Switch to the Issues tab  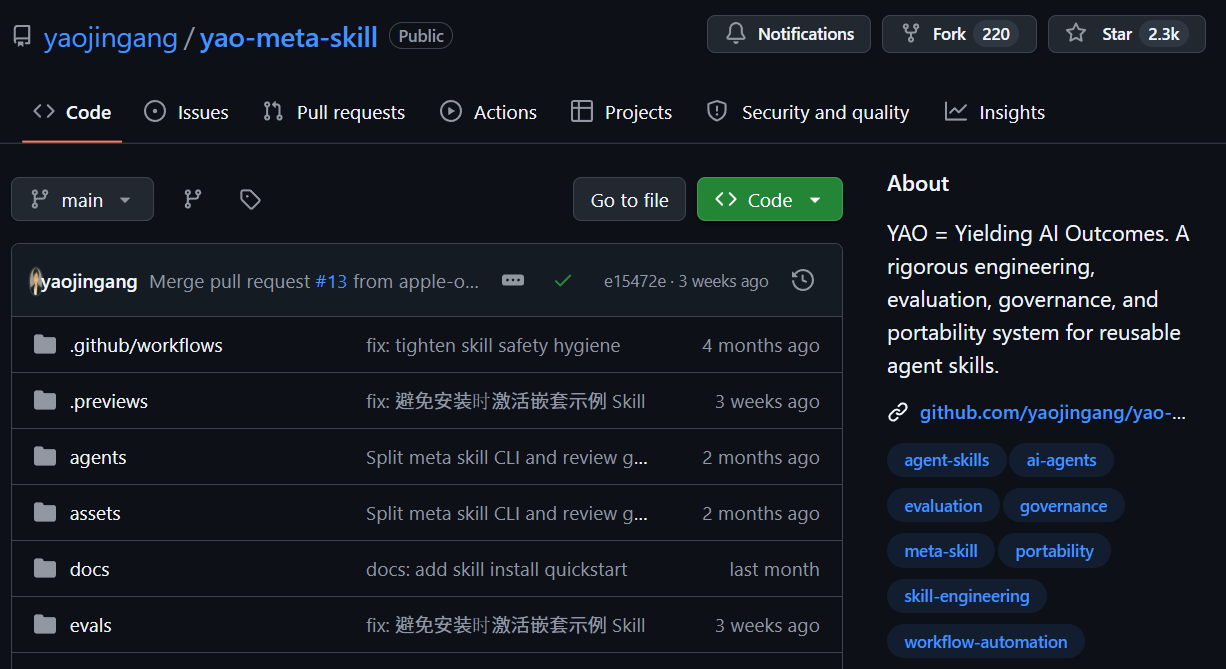pyautogui.click(x=186, y=112)
